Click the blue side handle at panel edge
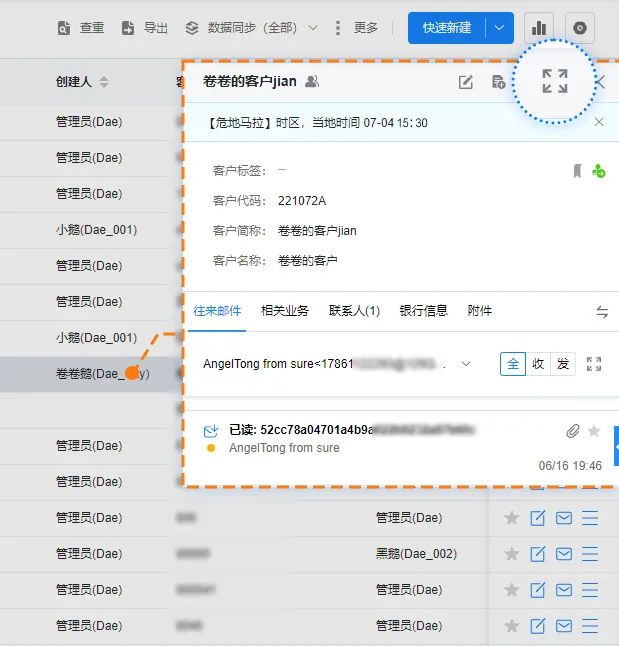619x646 pixels. point(617,446)
